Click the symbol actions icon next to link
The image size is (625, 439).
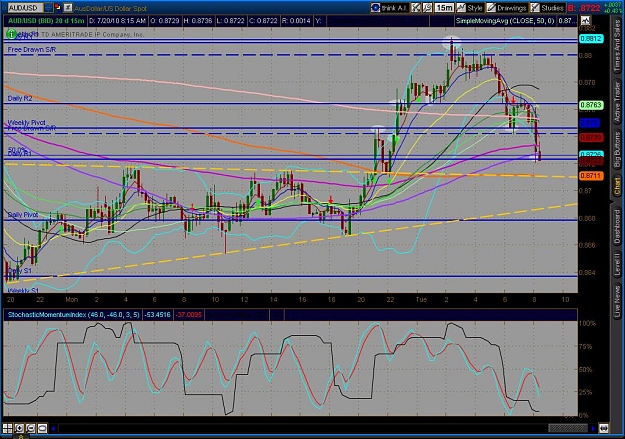[x=68, y=8]
